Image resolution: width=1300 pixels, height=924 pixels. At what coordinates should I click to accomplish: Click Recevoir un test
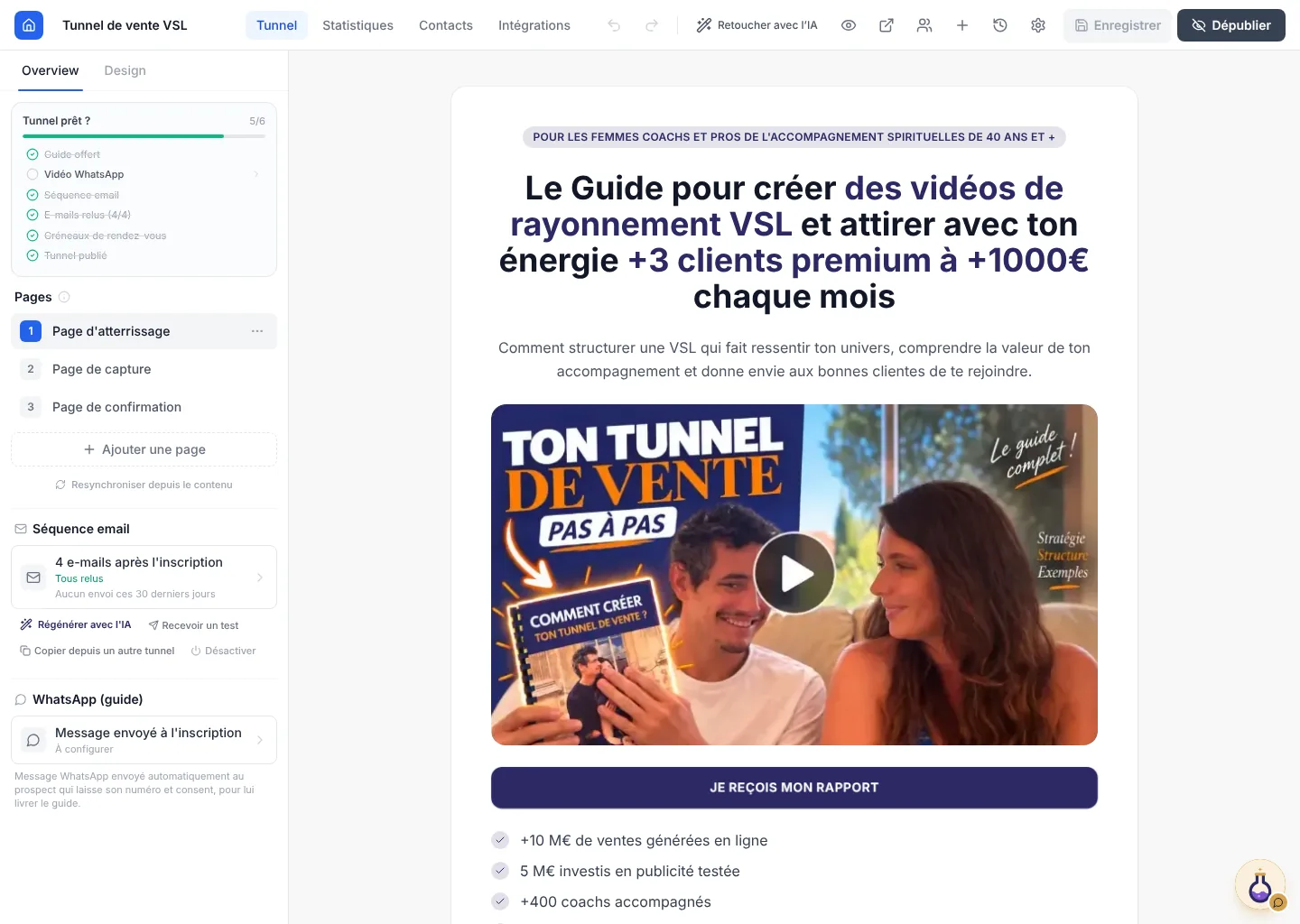(193, 625)
